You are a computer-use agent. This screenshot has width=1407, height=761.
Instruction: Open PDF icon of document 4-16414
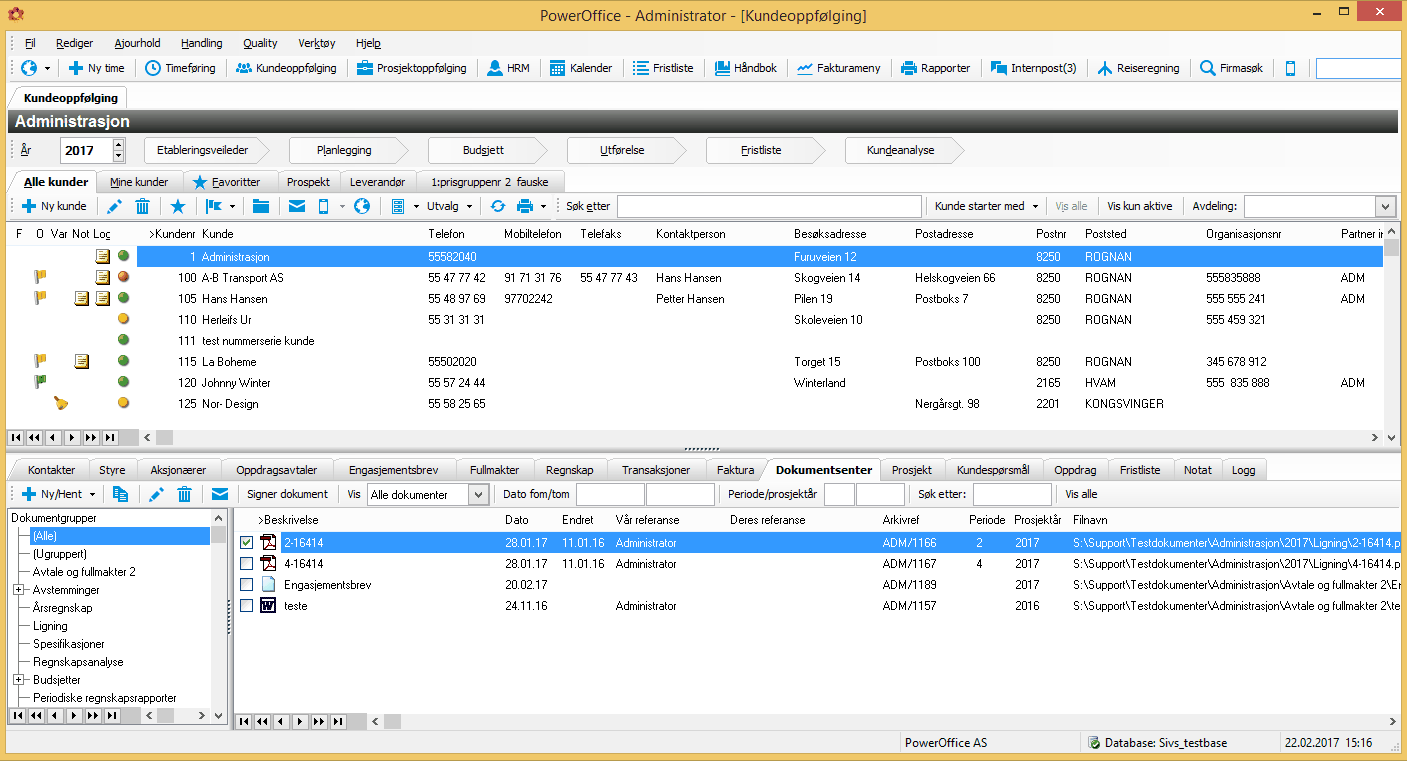coord(268,563)
